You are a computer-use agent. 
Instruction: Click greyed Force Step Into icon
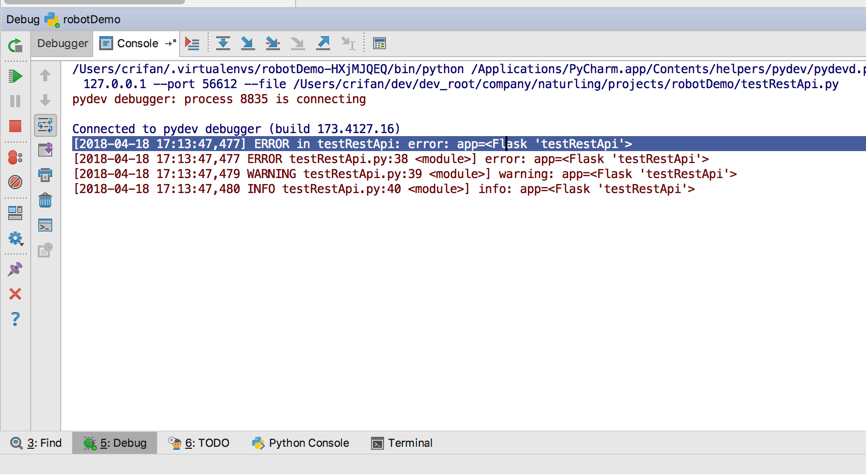[298, 43]
